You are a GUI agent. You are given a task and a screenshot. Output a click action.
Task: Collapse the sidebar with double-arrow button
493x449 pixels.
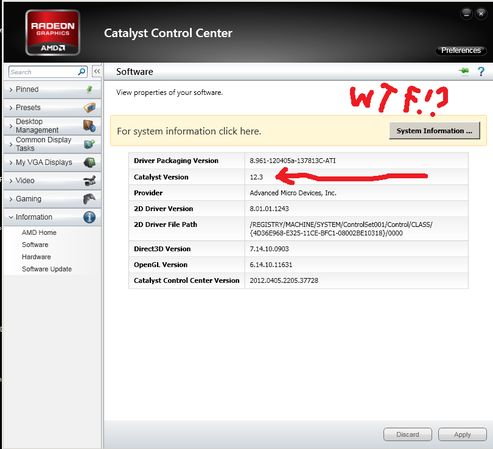pos(97,71)
